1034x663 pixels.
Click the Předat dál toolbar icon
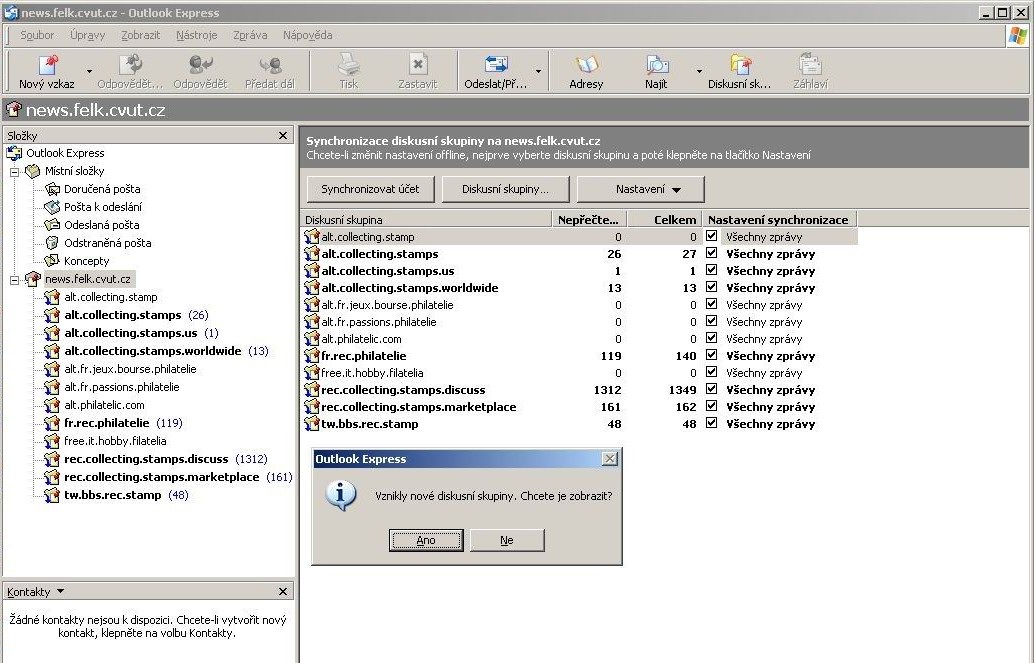pos(270,65)
